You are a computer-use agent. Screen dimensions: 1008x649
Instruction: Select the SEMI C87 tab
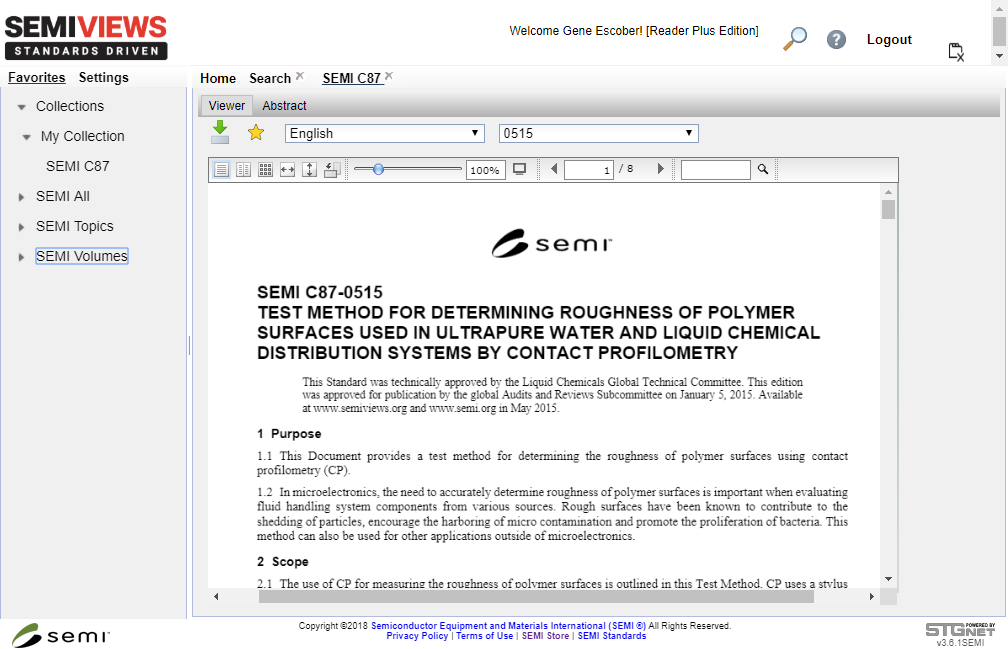(x=352, y=78)
